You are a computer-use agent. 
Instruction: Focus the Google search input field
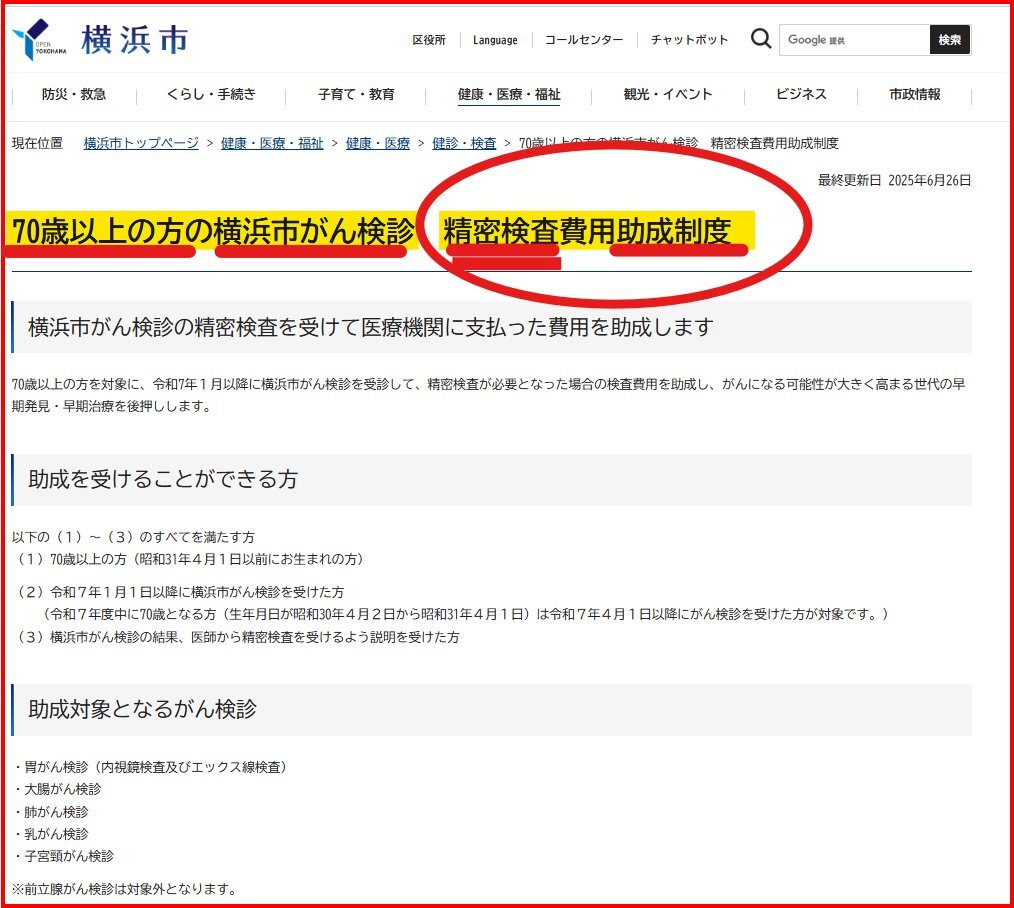[x=854, y=40]
